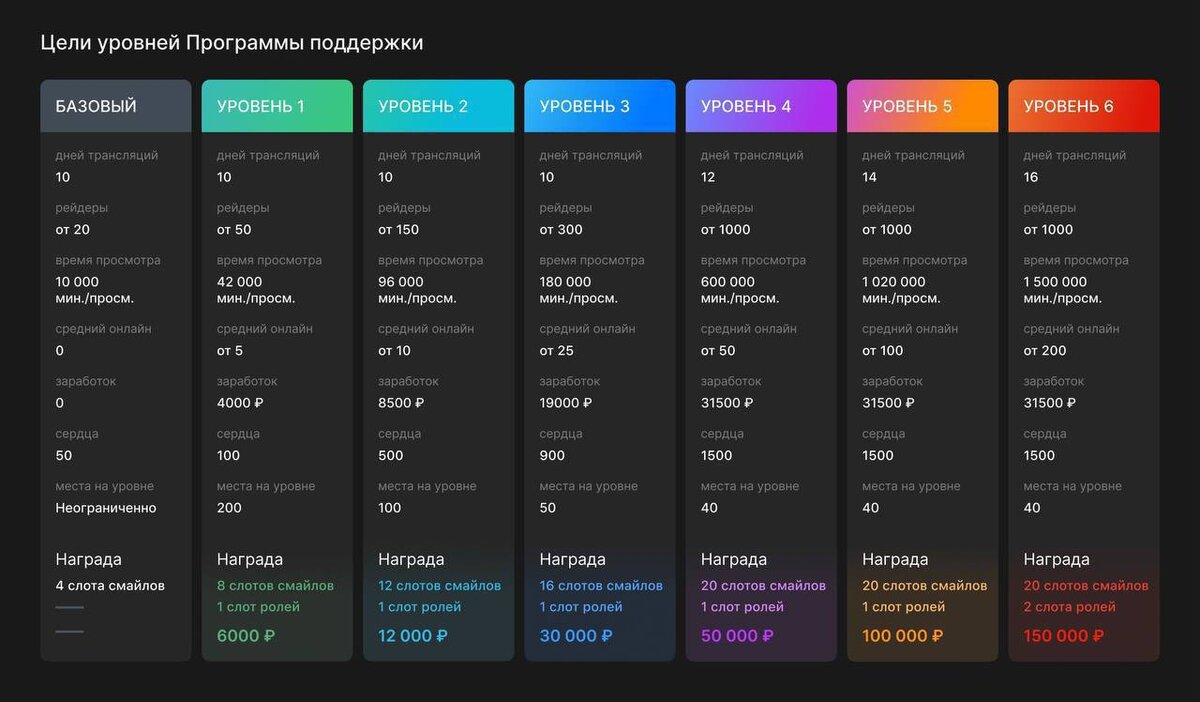Click average online 'от 50' in Уровень 4

coord(718,351)
